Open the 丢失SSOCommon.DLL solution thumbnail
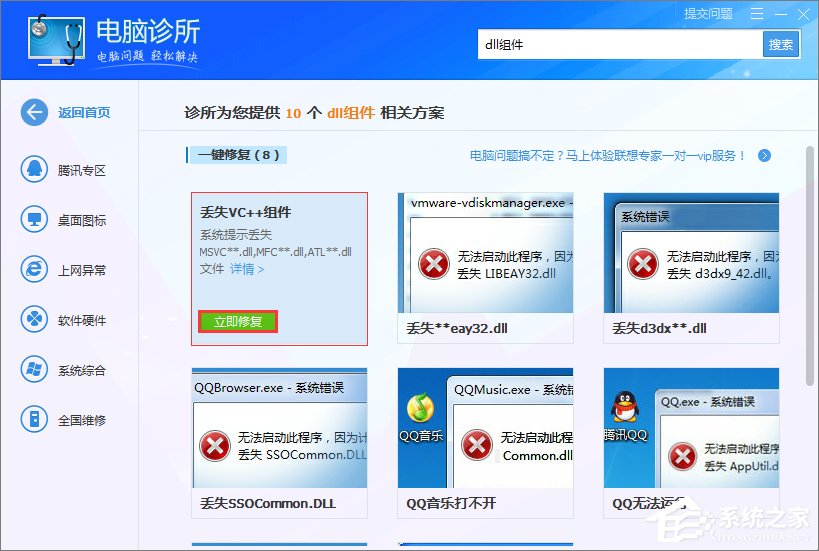 pyautogui.click(x=279, y=428)
